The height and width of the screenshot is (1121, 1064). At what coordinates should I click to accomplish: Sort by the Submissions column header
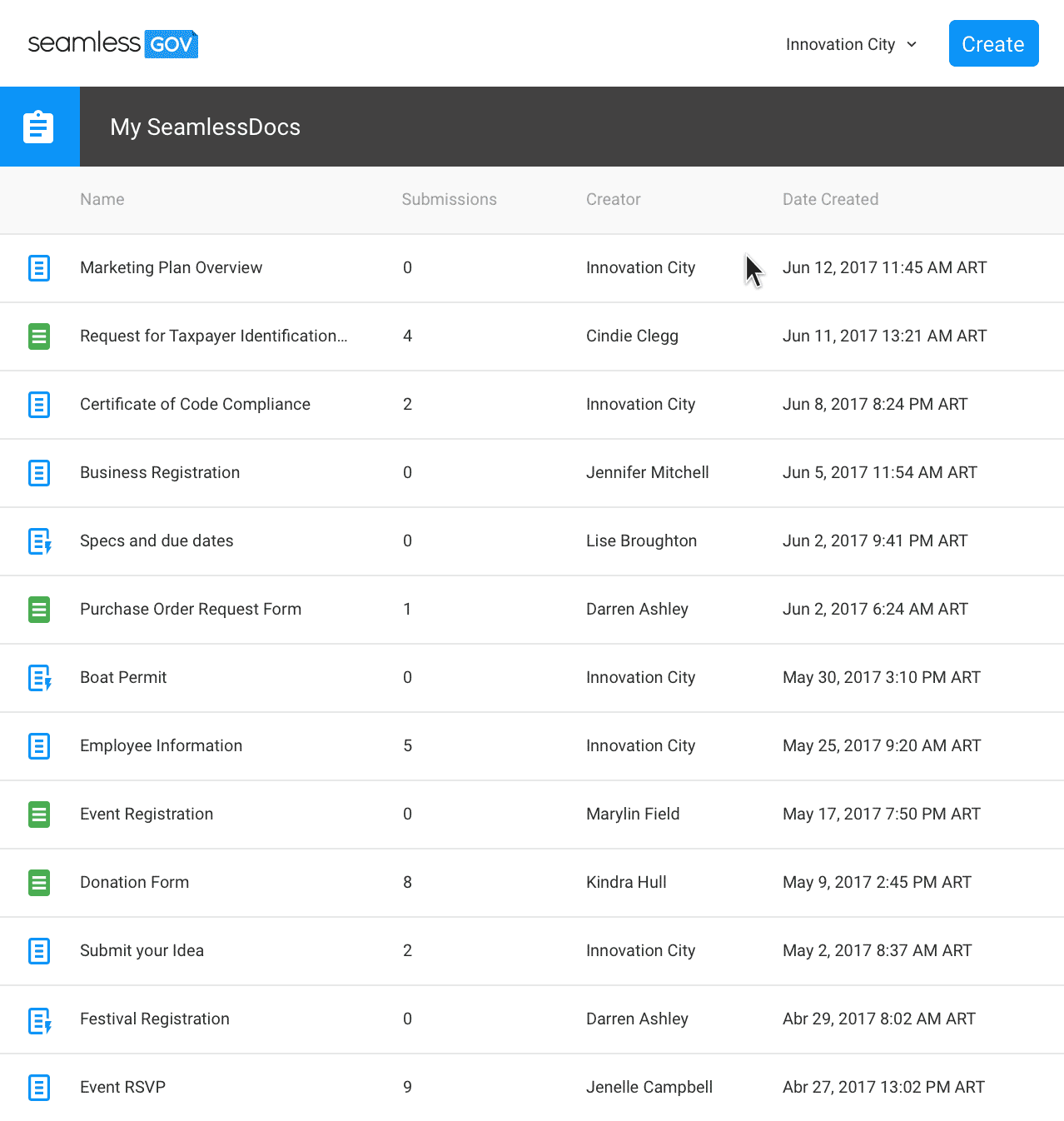(449, 199)
